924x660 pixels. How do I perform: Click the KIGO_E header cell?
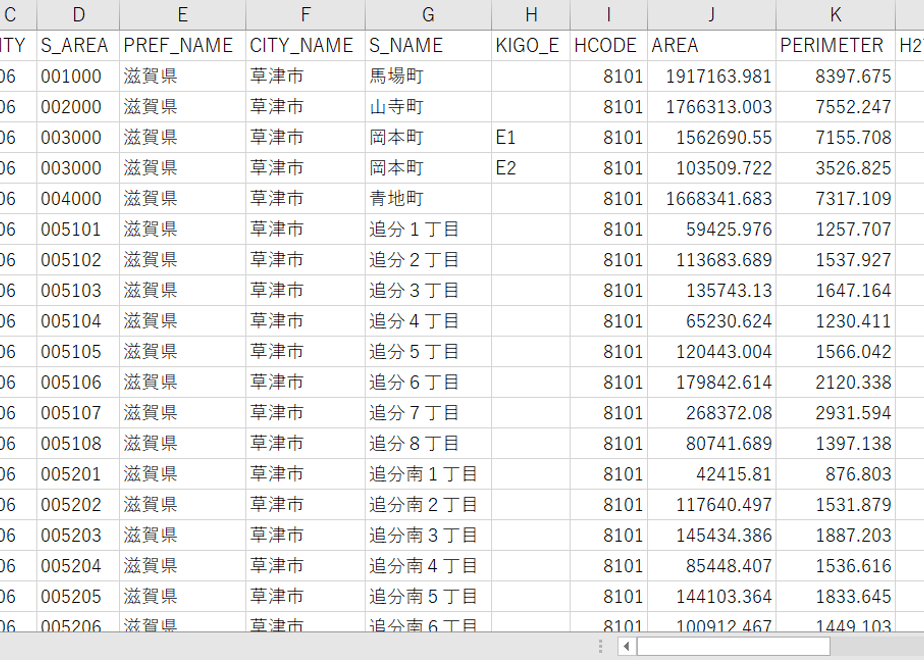click(531, 45)
